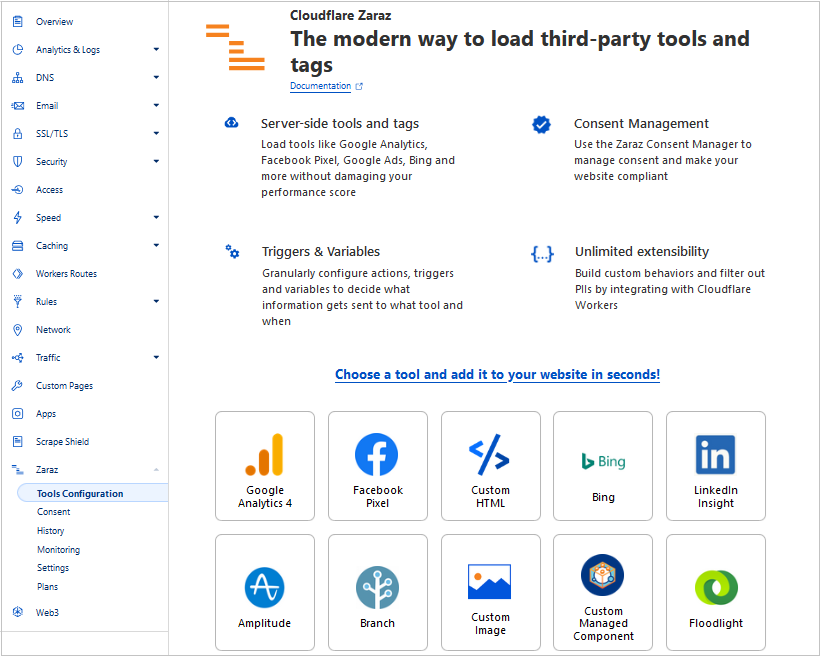Expand the SSL/TLS menu arrow
Screen dimensions: 820x656
[156, 133]
